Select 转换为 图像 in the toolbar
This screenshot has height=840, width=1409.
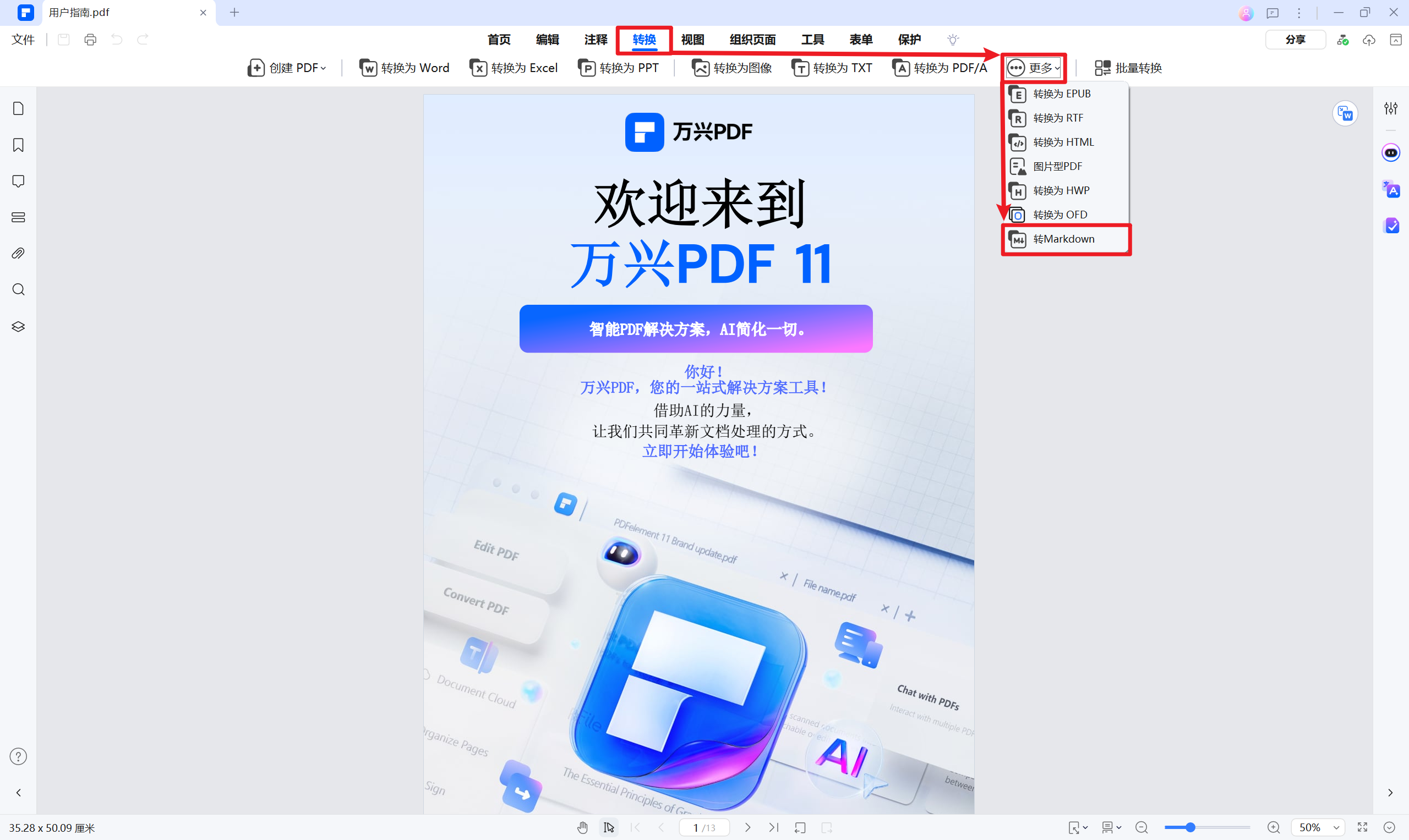pos(731,67)
